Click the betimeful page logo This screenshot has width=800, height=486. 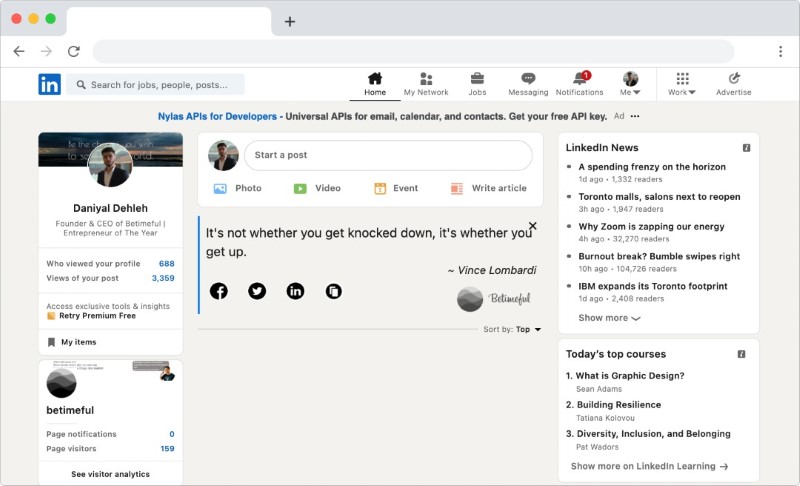pyautogui.click(x=61, y=383)
